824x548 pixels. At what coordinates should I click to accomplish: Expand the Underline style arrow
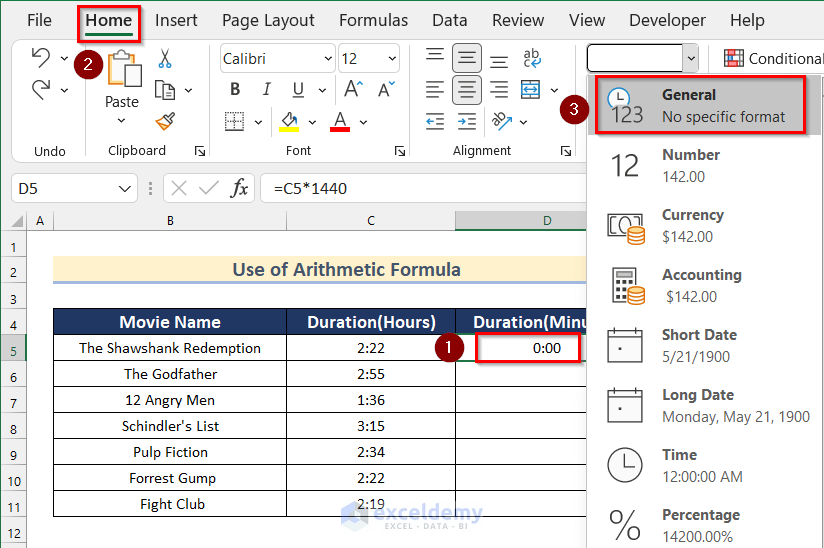322,90
